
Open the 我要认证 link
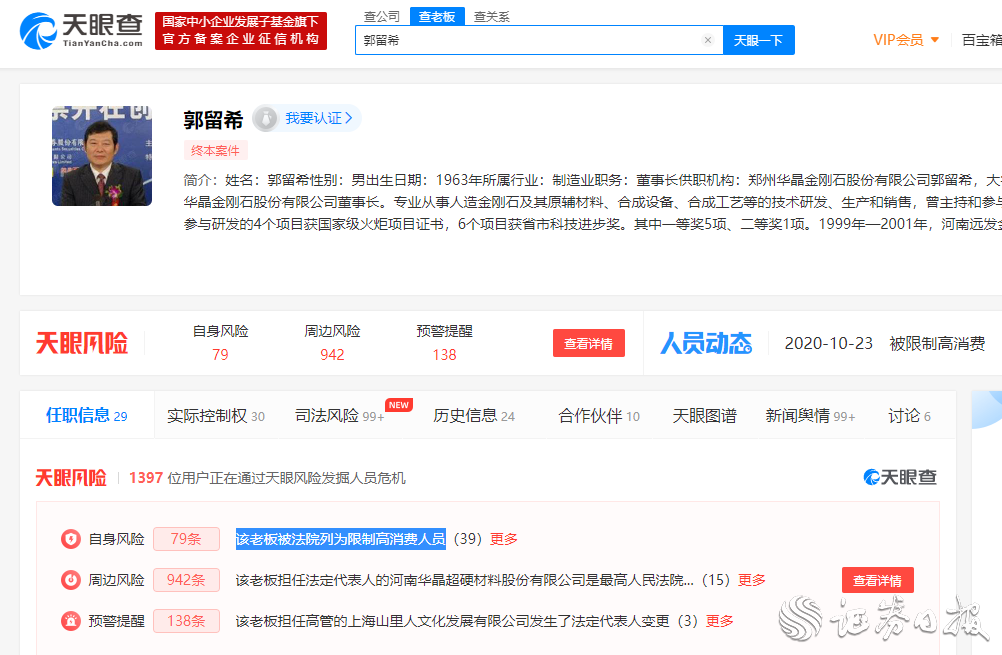tap(318, 118)
